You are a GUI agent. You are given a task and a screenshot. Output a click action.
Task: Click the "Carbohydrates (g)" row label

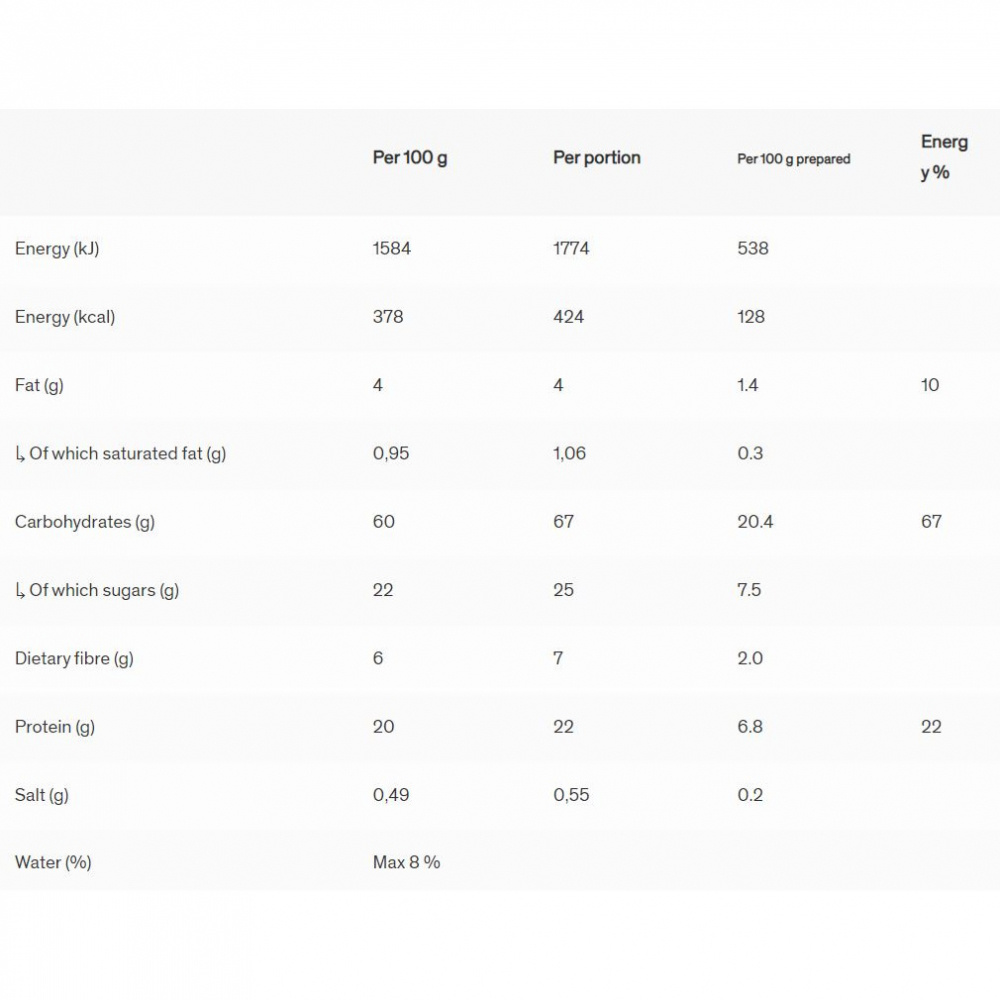coord(85,522)
